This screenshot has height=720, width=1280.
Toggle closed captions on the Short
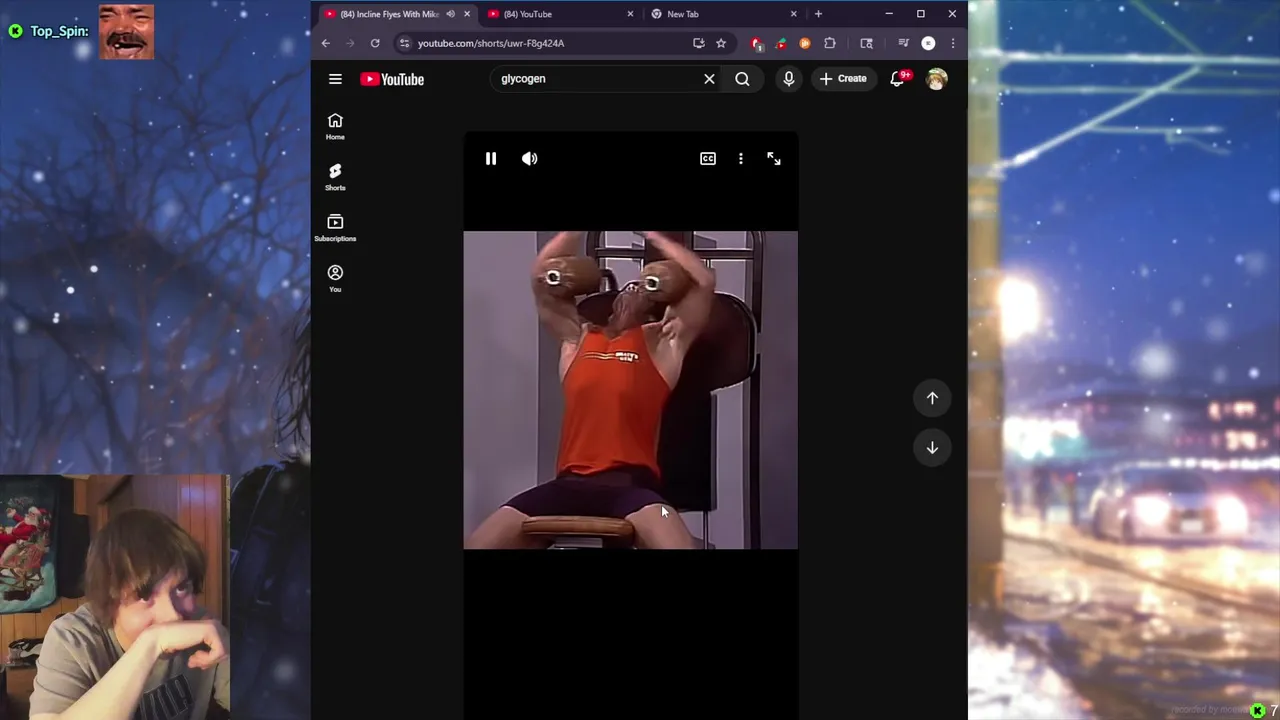coord(708,159)
